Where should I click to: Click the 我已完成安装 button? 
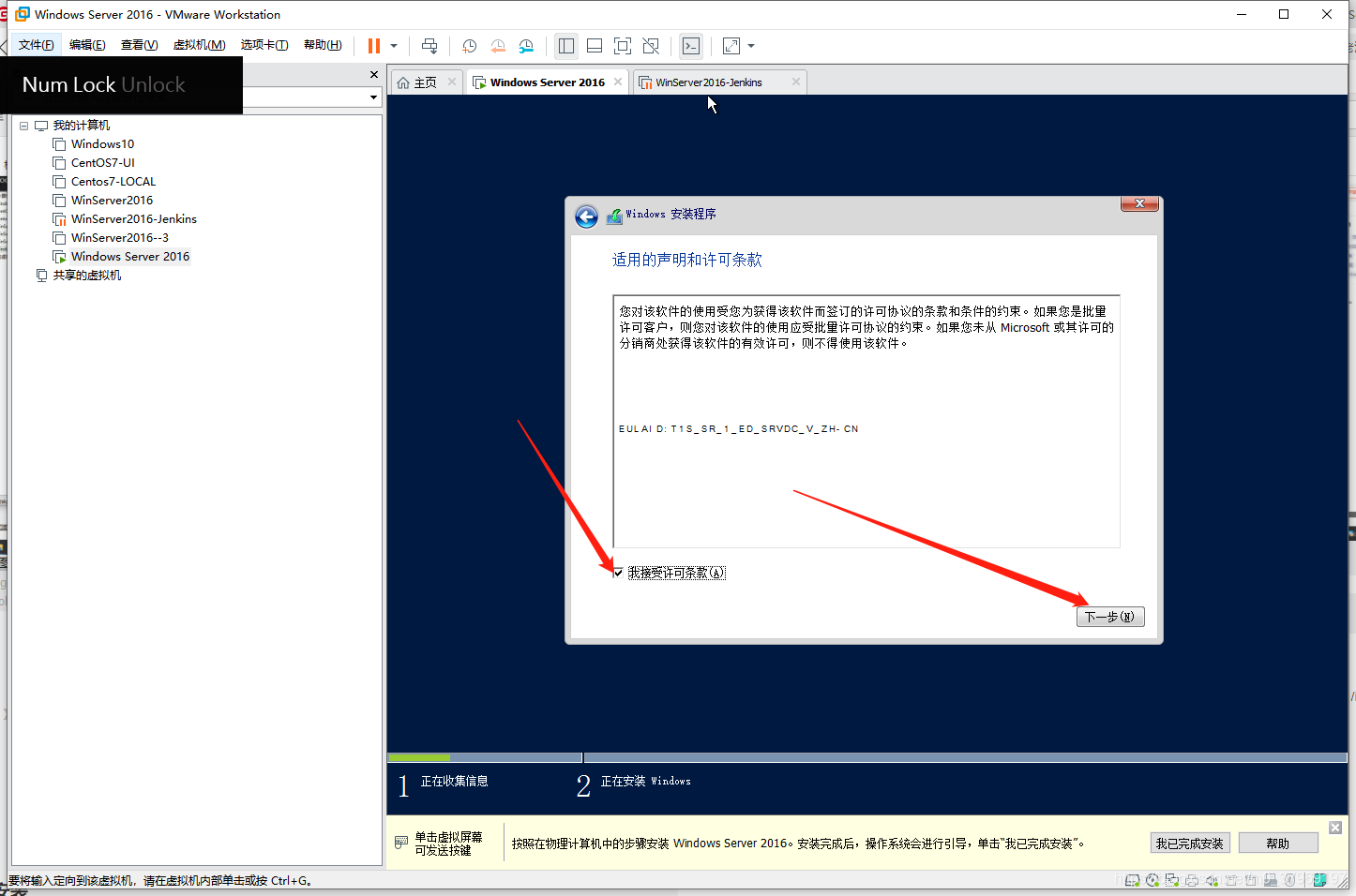[1189, 843]
